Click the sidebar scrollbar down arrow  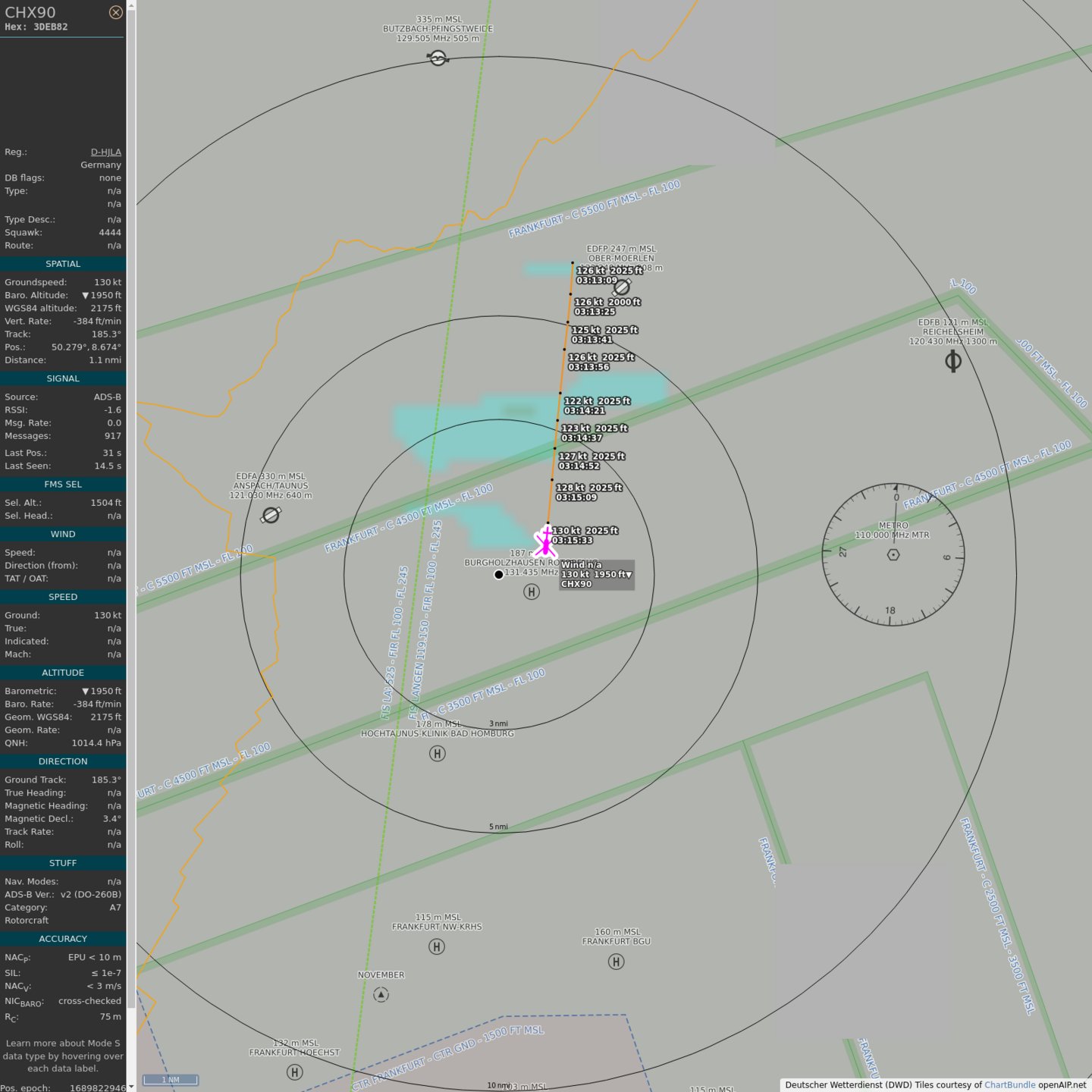131,1087
